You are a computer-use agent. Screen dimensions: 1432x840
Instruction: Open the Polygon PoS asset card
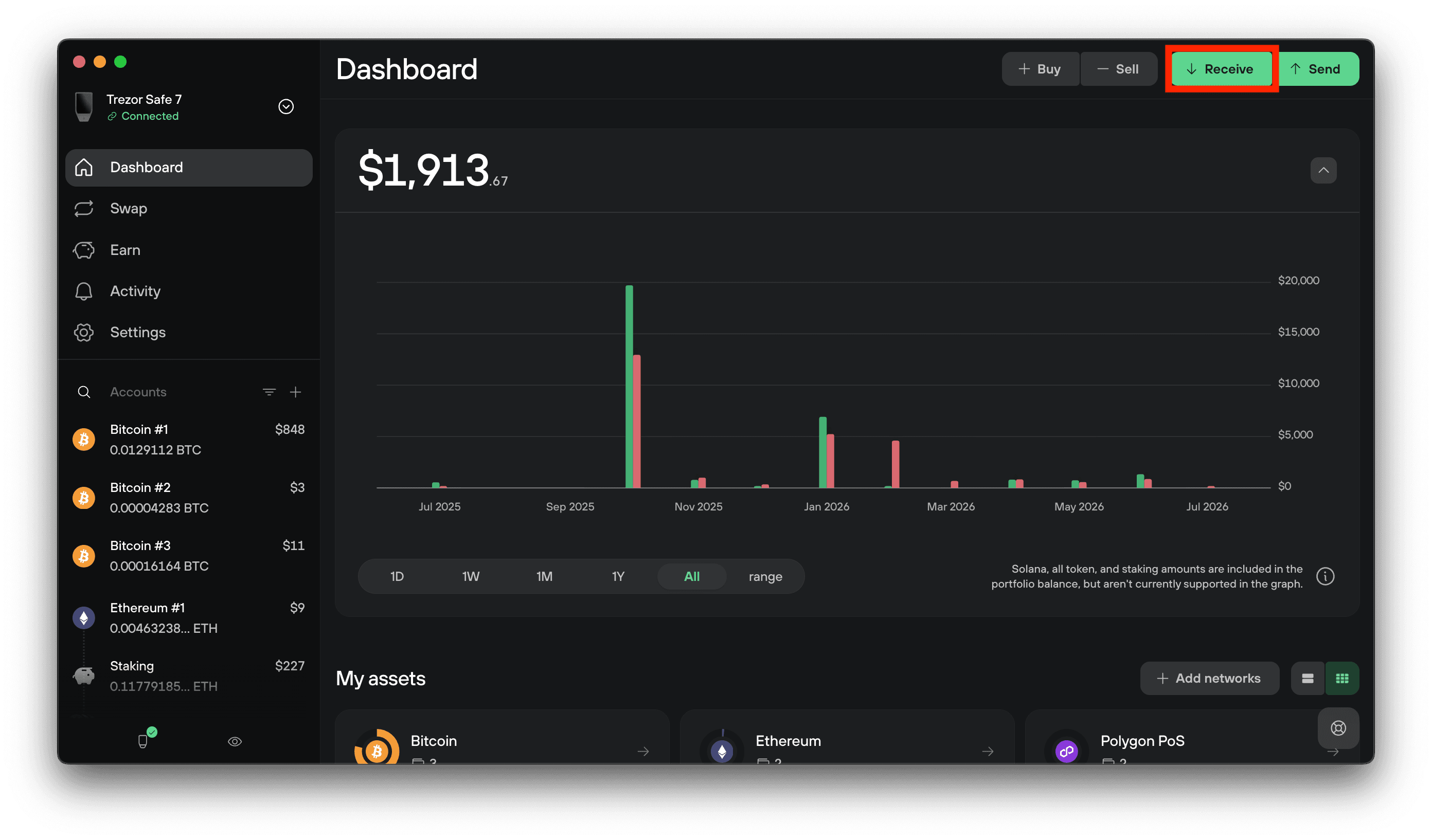point(1192,737)
